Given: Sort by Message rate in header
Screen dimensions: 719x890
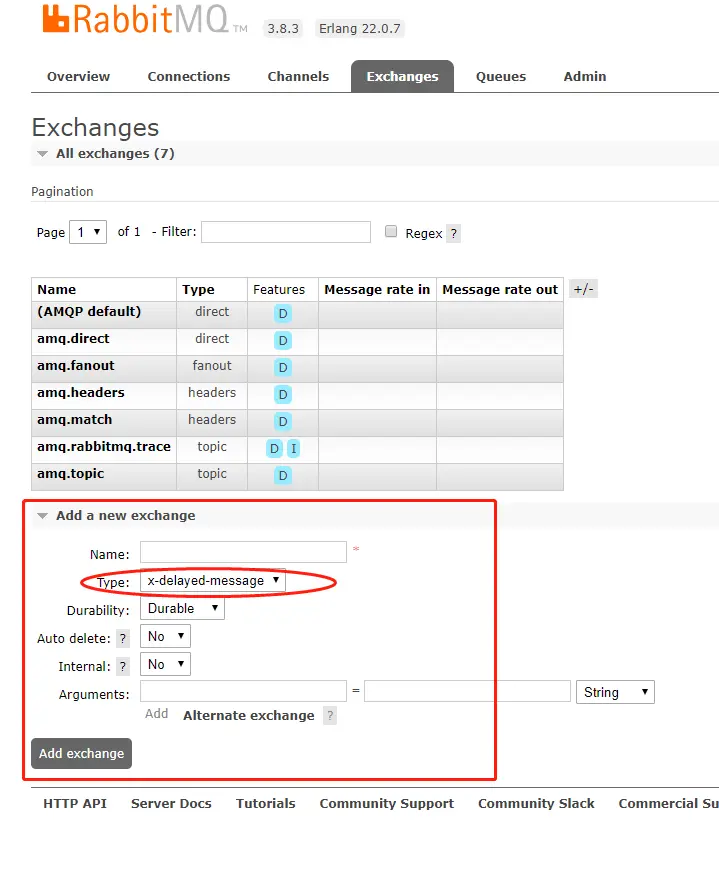Looking at the screenshot, I should click(377, 289).
